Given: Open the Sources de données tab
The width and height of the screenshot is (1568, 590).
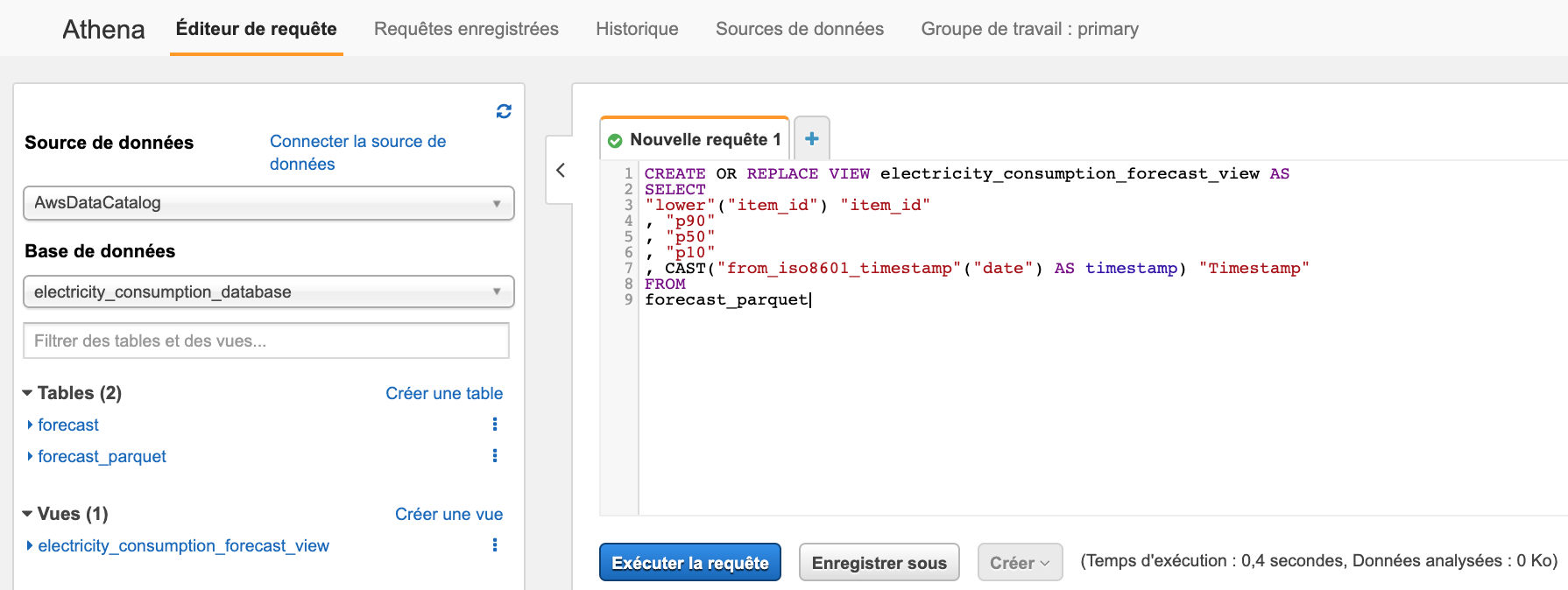Looking at the screenshot, I should point(800,29).
